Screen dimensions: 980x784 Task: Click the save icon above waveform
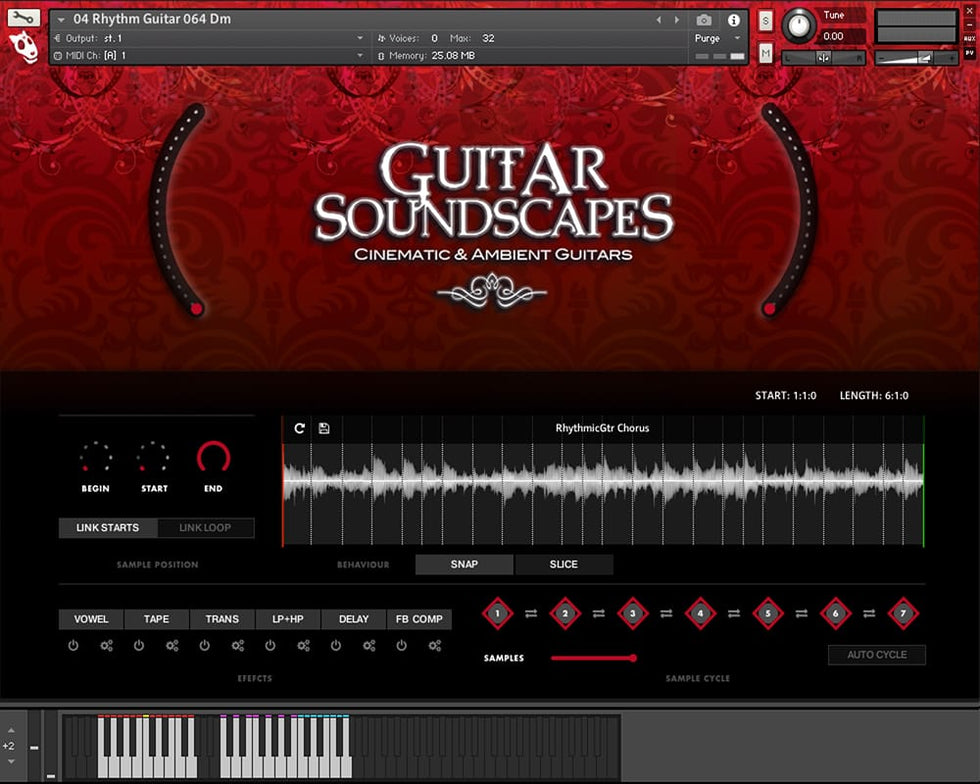point(324,428)
